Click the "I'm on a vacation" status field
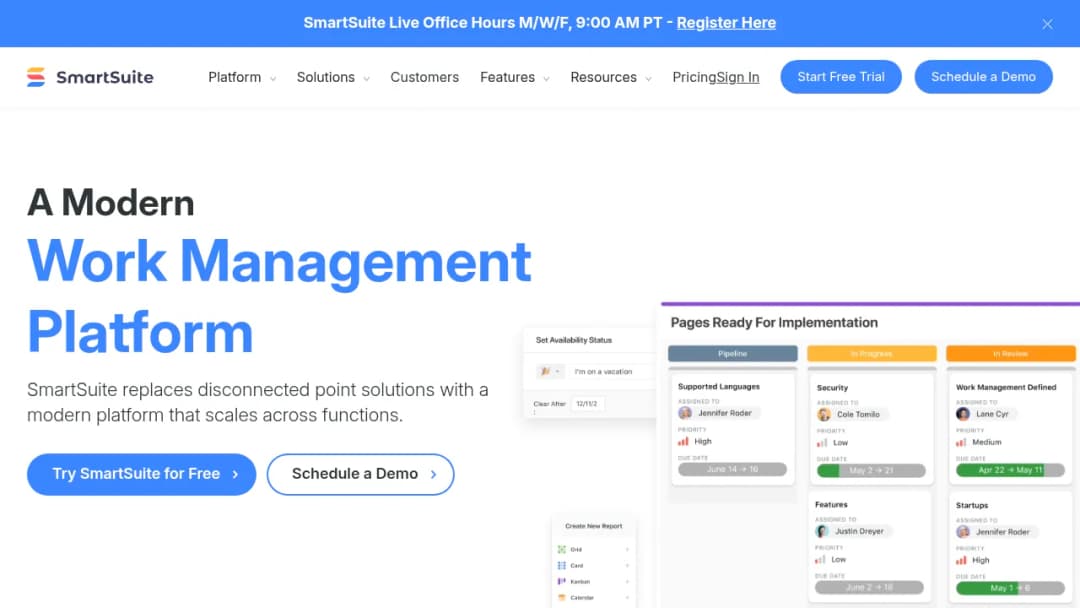The image size is (1080, 608). click(610, 371)
